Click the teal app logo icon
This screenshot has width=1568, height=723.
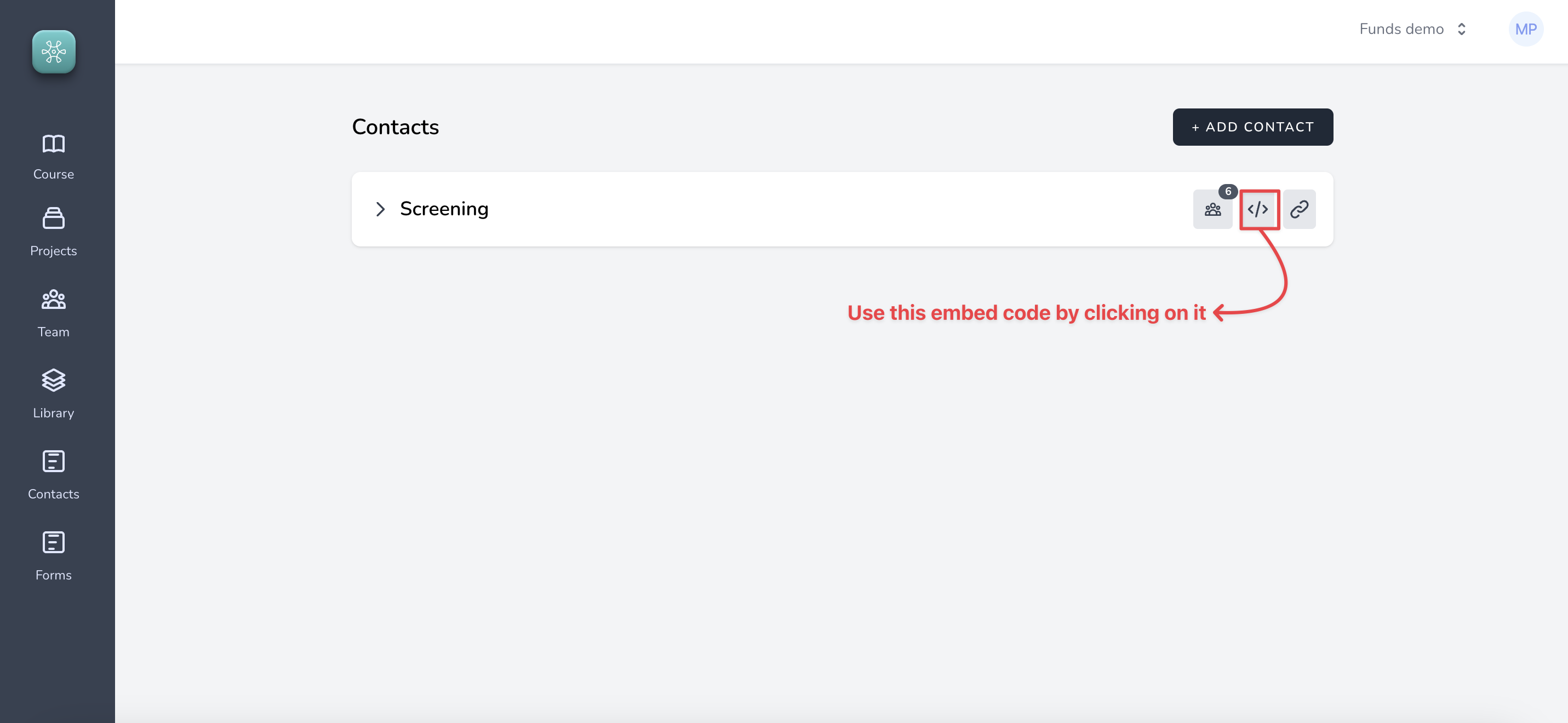[x=54, y=51]
